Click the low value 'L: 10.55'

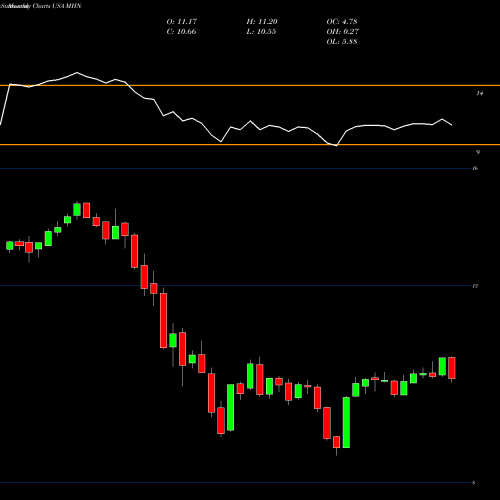[261, 32]
